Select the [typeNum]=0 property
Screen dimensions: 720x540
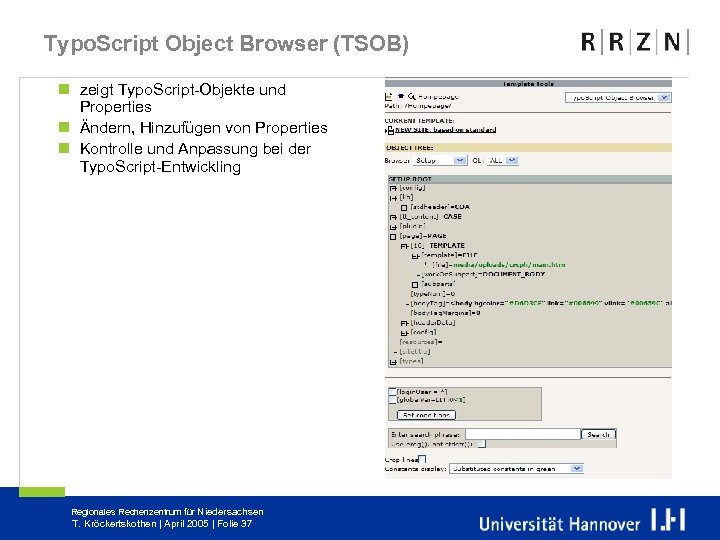coord(433,294)
